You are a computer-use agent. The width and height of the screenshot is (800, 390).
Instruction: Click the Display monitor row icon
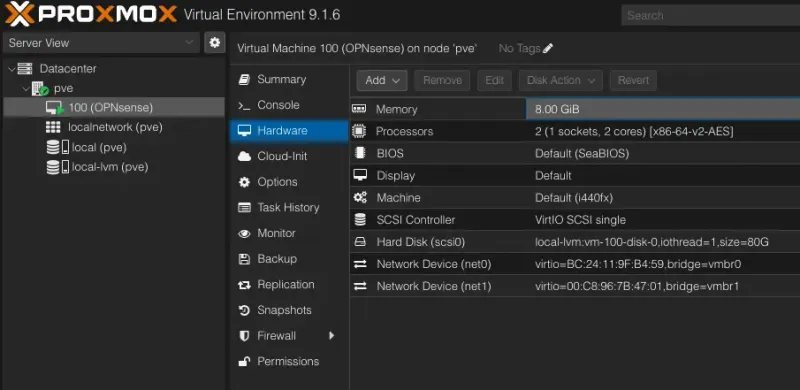[x=360, y=175]
